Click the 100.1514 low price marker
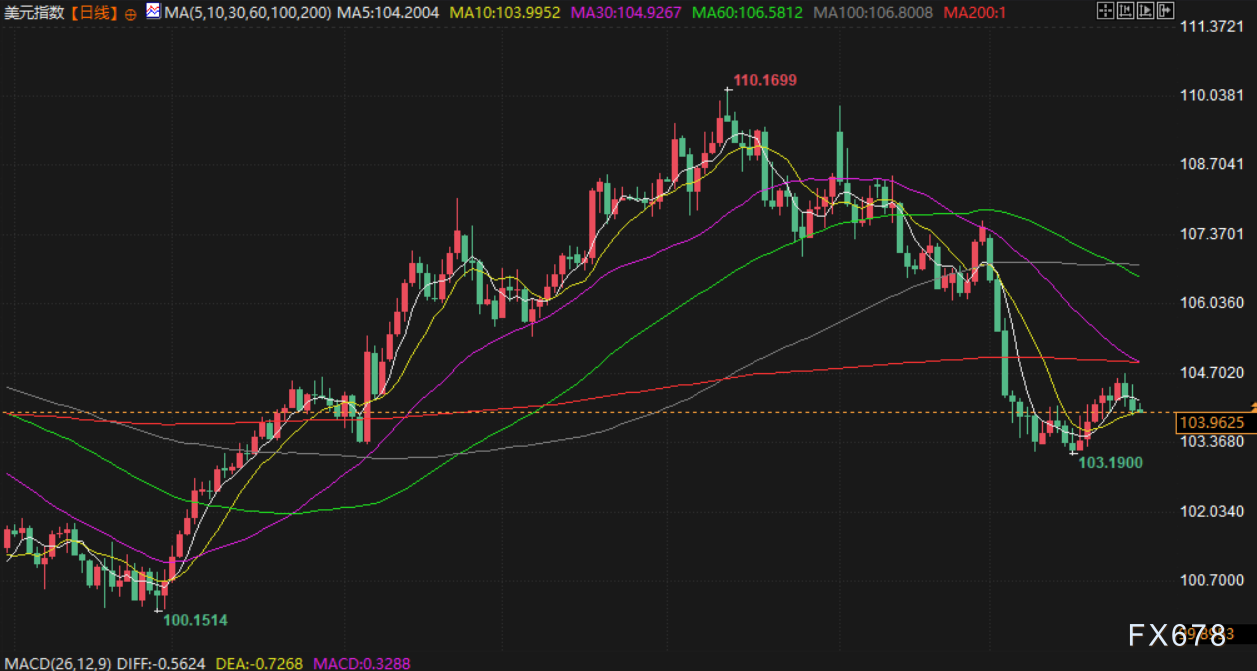The image size is (1257, 671). click(196, 620)
